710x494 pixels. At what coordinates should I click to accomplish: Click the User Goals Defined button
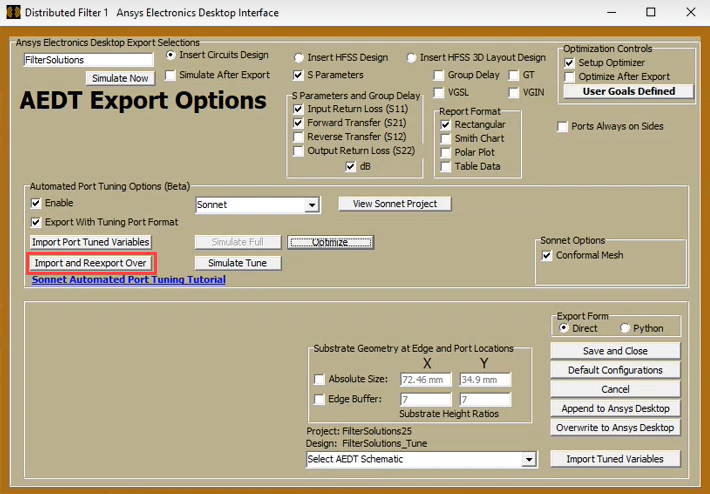point(628,91)
